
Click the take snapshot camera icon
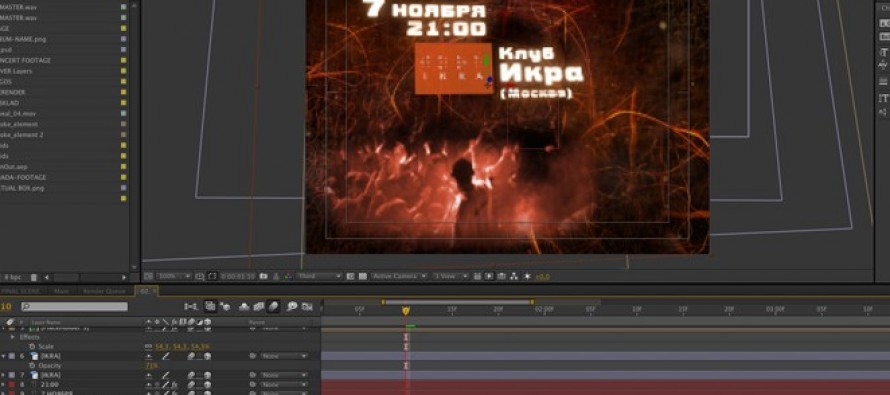263,276
